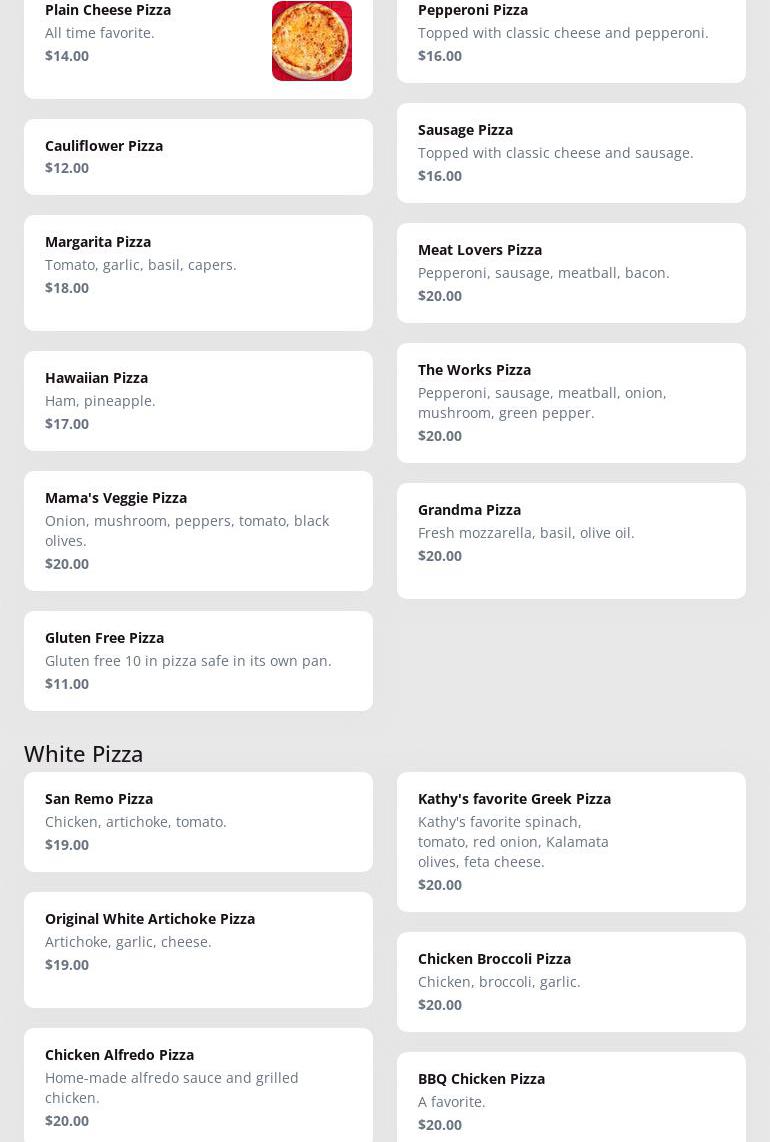Pick the Meat Lovers Pizza item
Image resolution: width=770 pixels, height=1142 pixels.
click(570, 273)
